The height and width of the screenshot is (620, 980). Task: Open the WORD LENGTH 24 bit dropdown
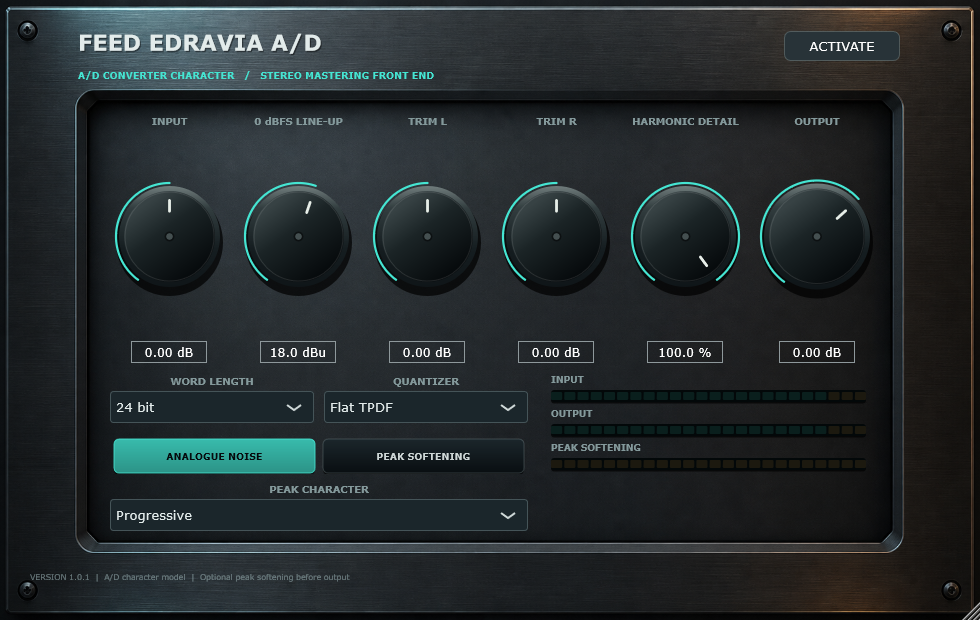pos(212,408)
